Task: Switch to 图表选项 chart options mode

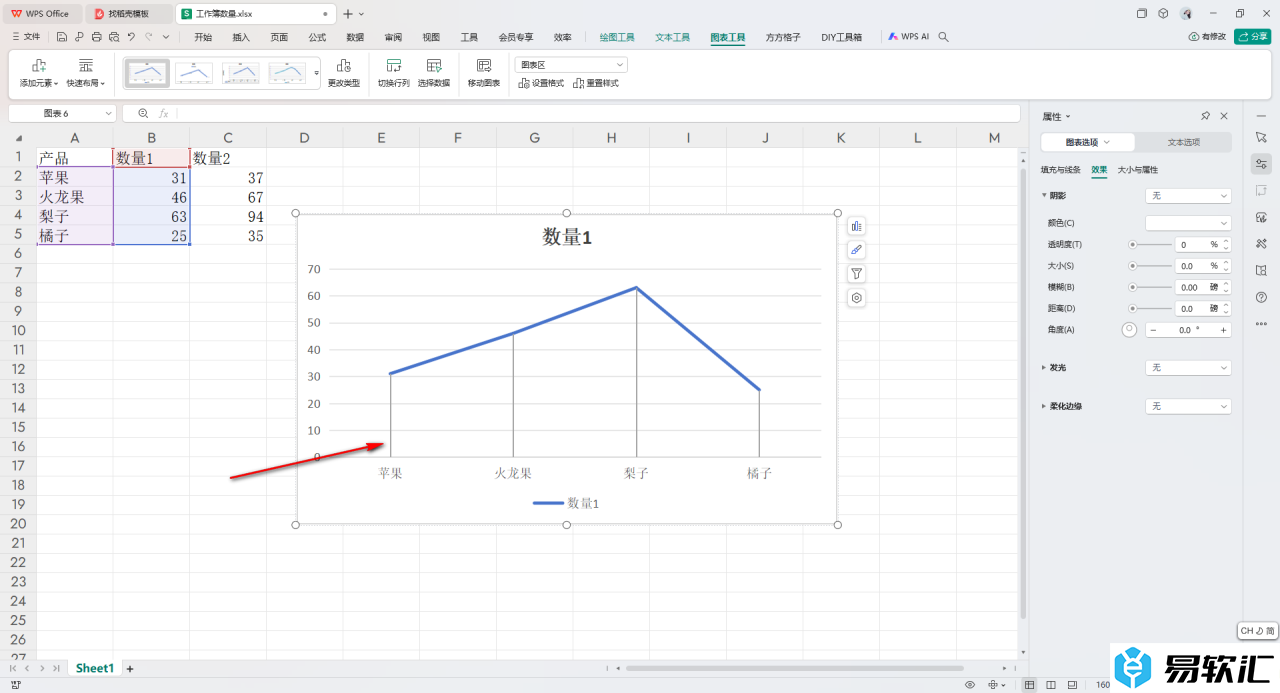Action: pos(1088,142)
